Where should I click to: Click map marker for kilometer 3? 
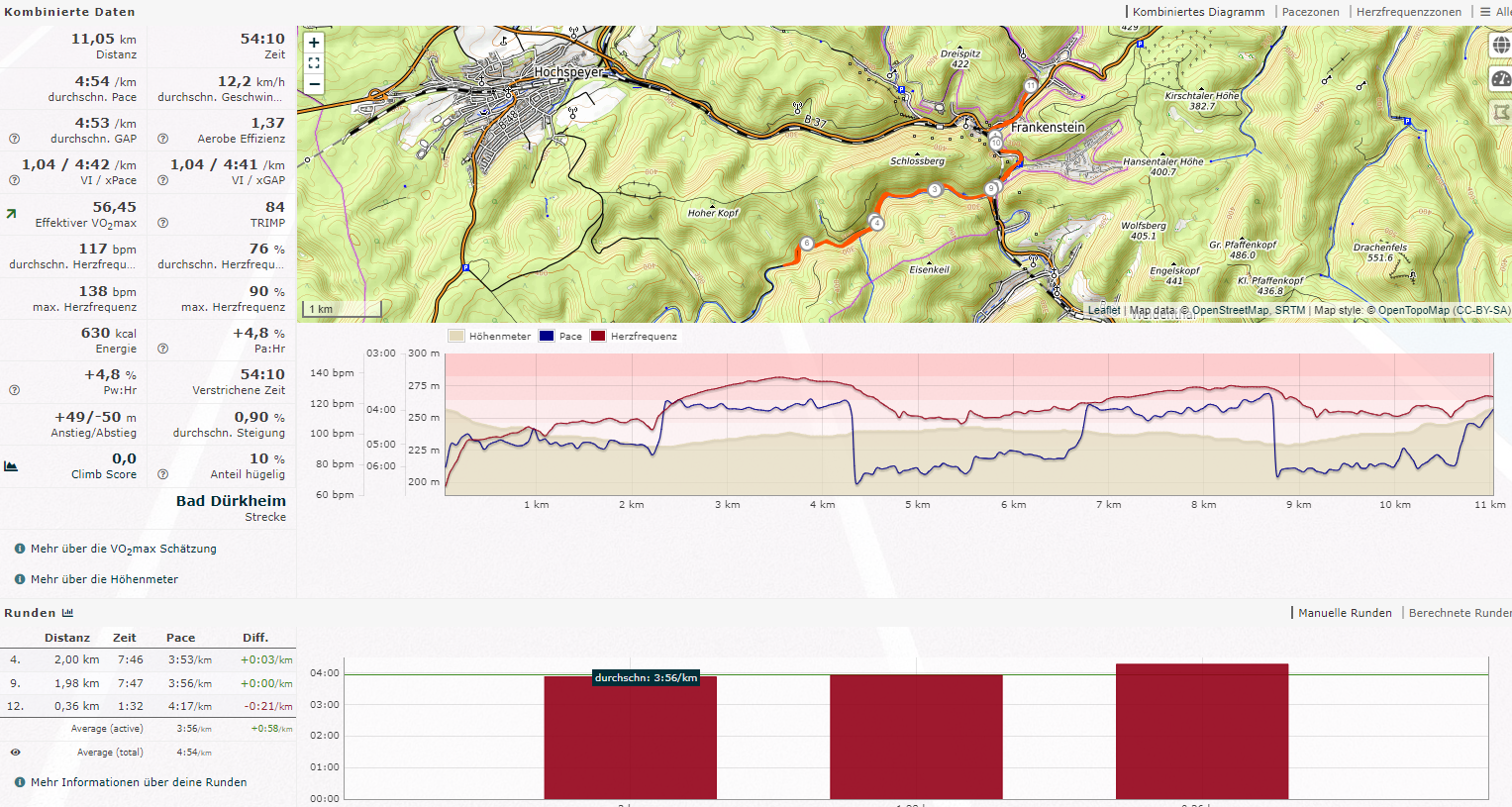click(x=934, y=190)
